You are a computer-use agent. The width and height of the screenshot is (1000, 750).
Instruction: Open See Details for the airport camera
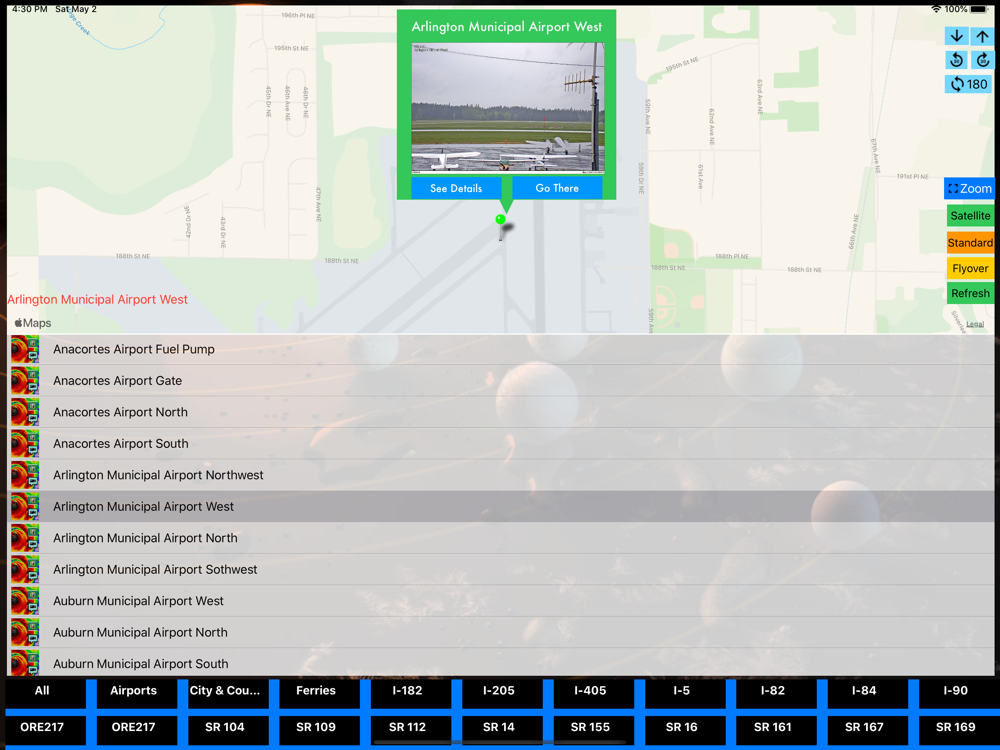coord(456,188)
